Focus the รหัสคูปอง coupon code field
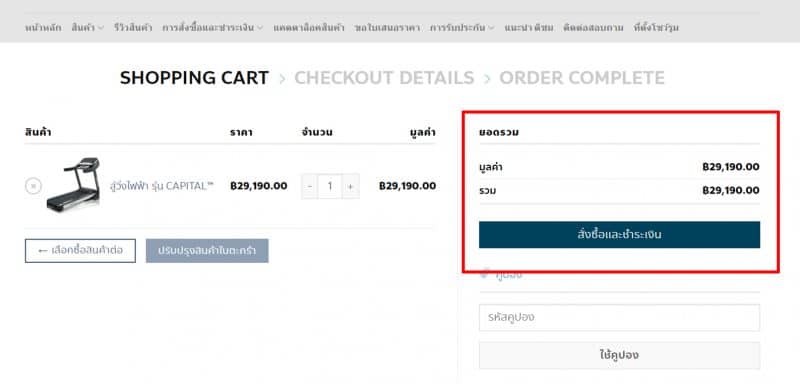The image size is (800, 384). tap(619, 317)
